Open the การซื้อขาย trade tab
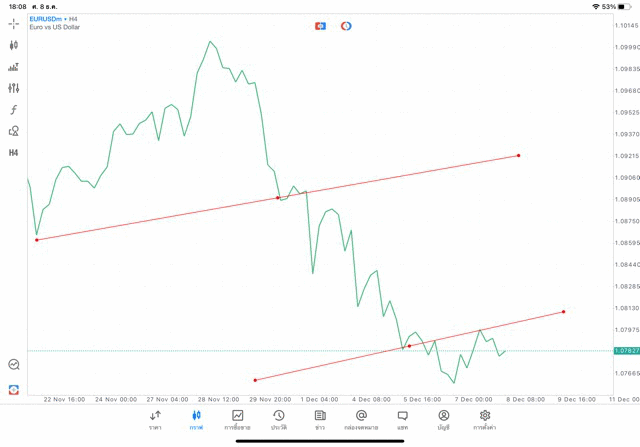 (238, 420)
